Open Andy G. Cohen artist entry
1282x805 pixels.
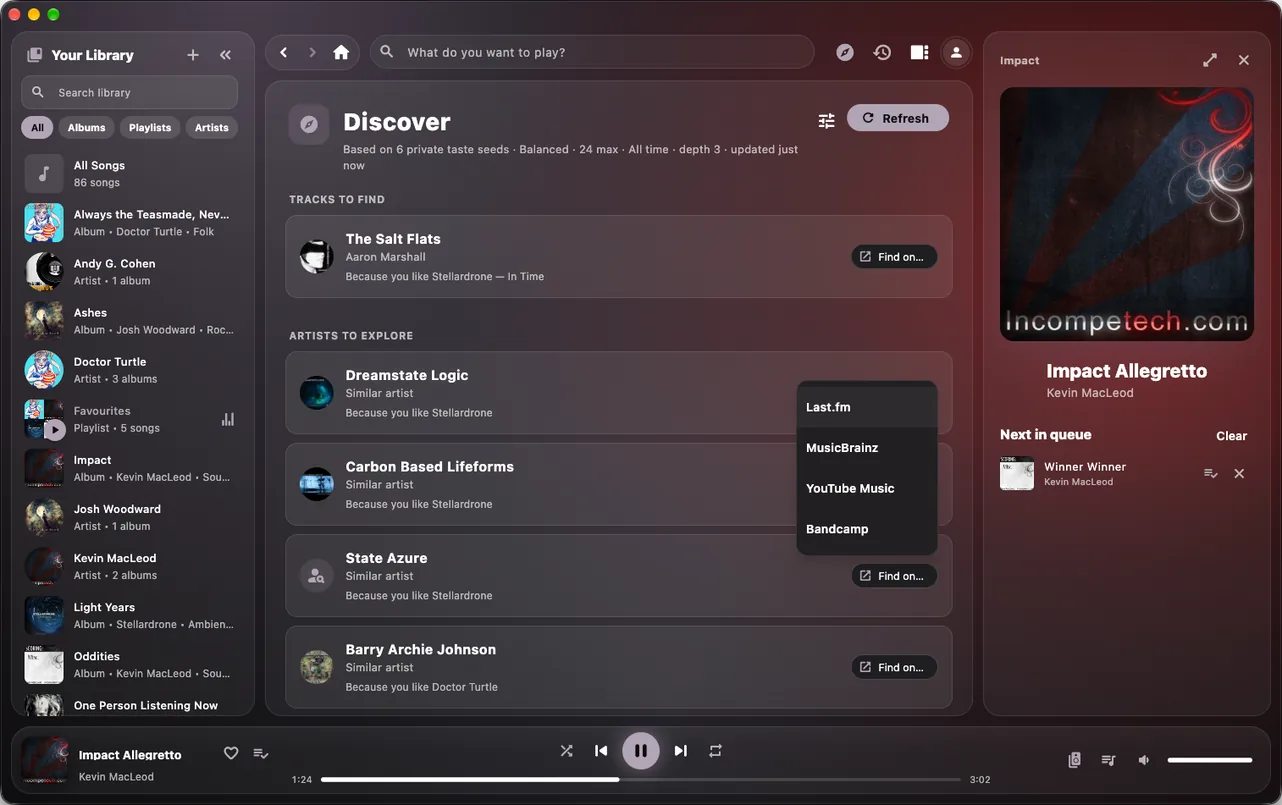(132, 272)
